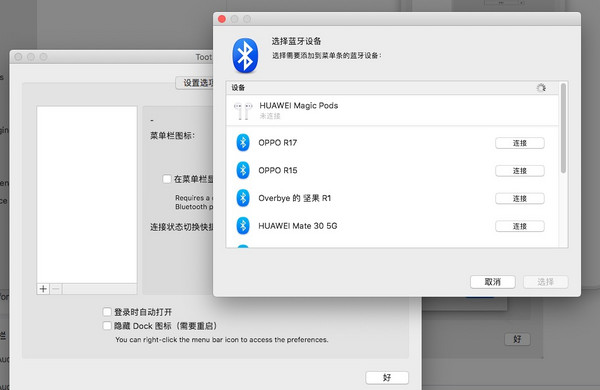Image resolution: width=600 pixels, height=390 pixels.
Task: Add a device with the plus button
Action: click(43, 289)
